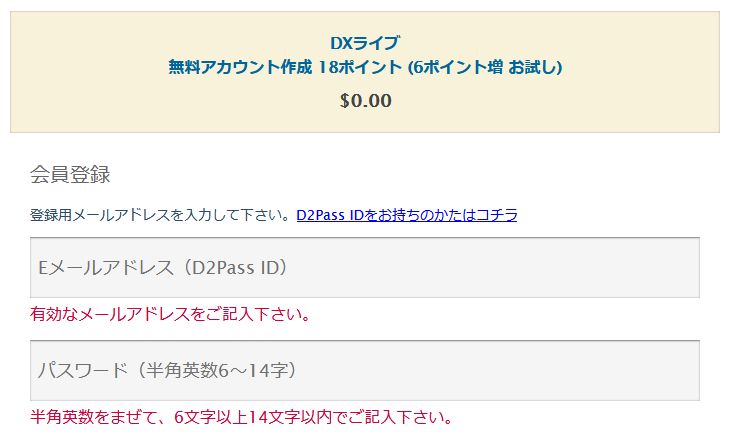Image resolution: width=731 pixels, height=442 pixels.
Task: Click the DXライブ title text
Action: 365,43
